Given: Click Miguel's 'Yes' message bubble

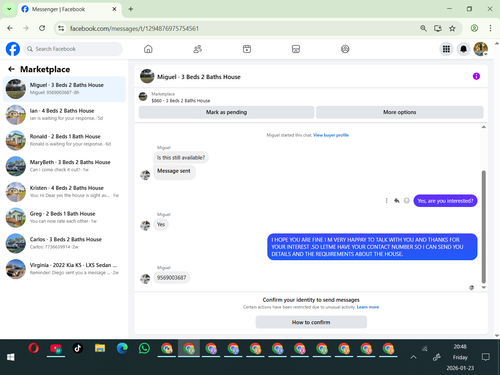Looking at the screenshot, I should click(161, 224).
